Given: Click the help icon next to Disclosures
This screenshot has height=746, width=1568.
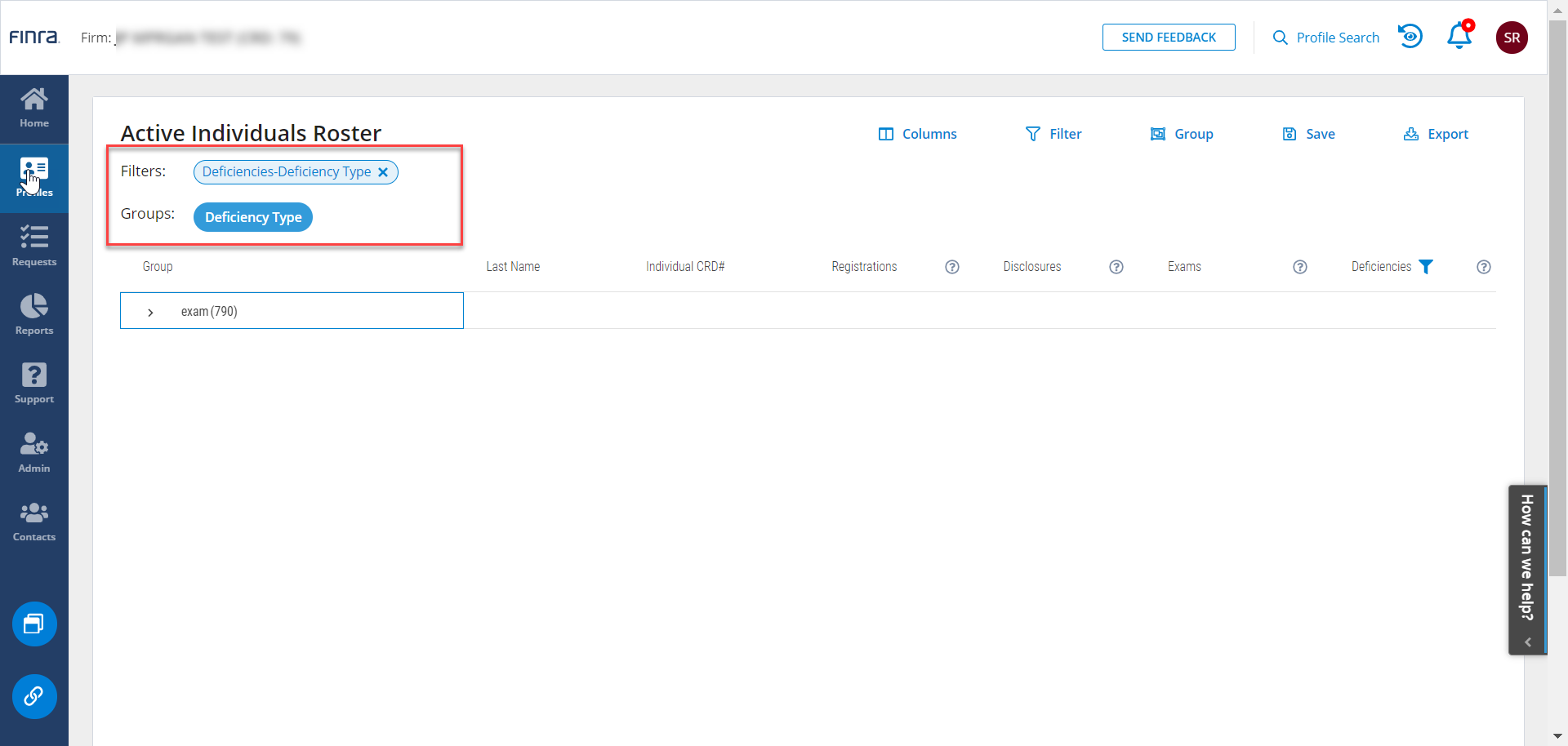Looking at the screenshot, I should coord(1116,267).
